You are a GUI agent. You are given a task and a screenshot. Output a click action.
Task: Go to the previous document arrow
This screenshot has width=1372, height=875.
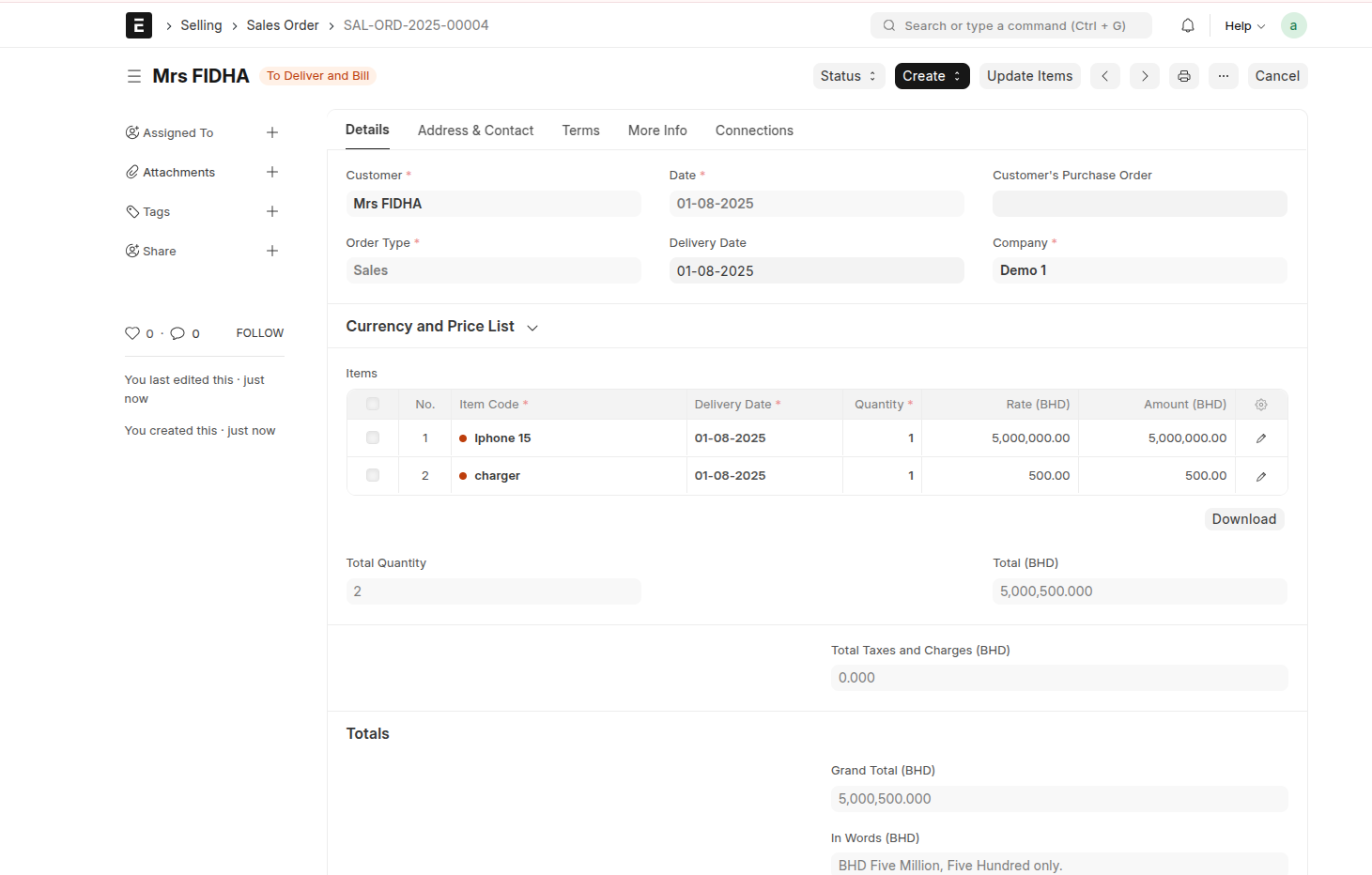(1104, 76)
